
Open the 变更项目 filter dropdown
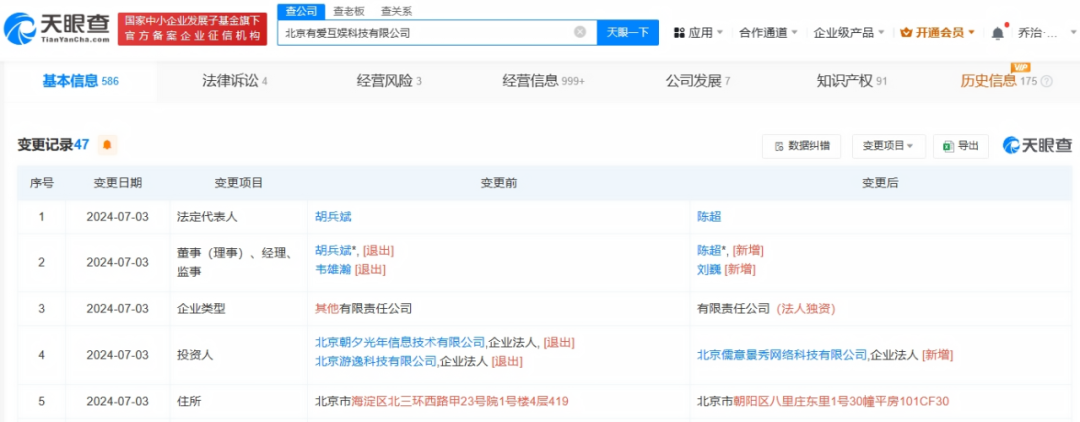889,146
